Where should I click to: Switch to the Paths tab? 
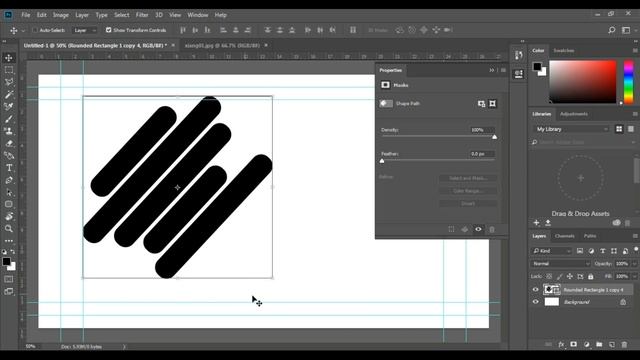click(x=589, y=236)
